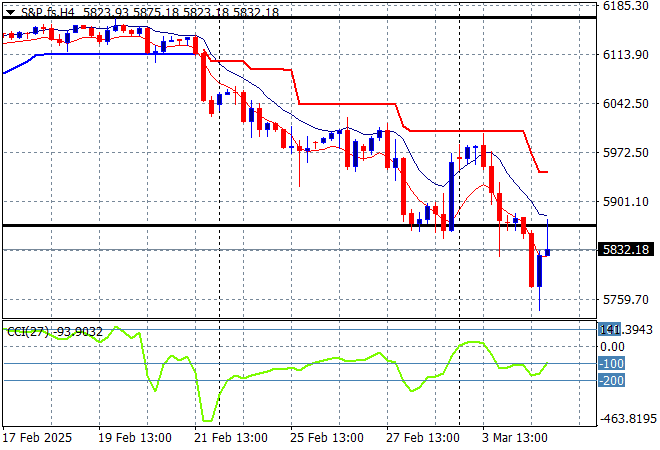Click the 5901.10 price axis label
This screenshot has height=450, width=660.
[625, 202]
